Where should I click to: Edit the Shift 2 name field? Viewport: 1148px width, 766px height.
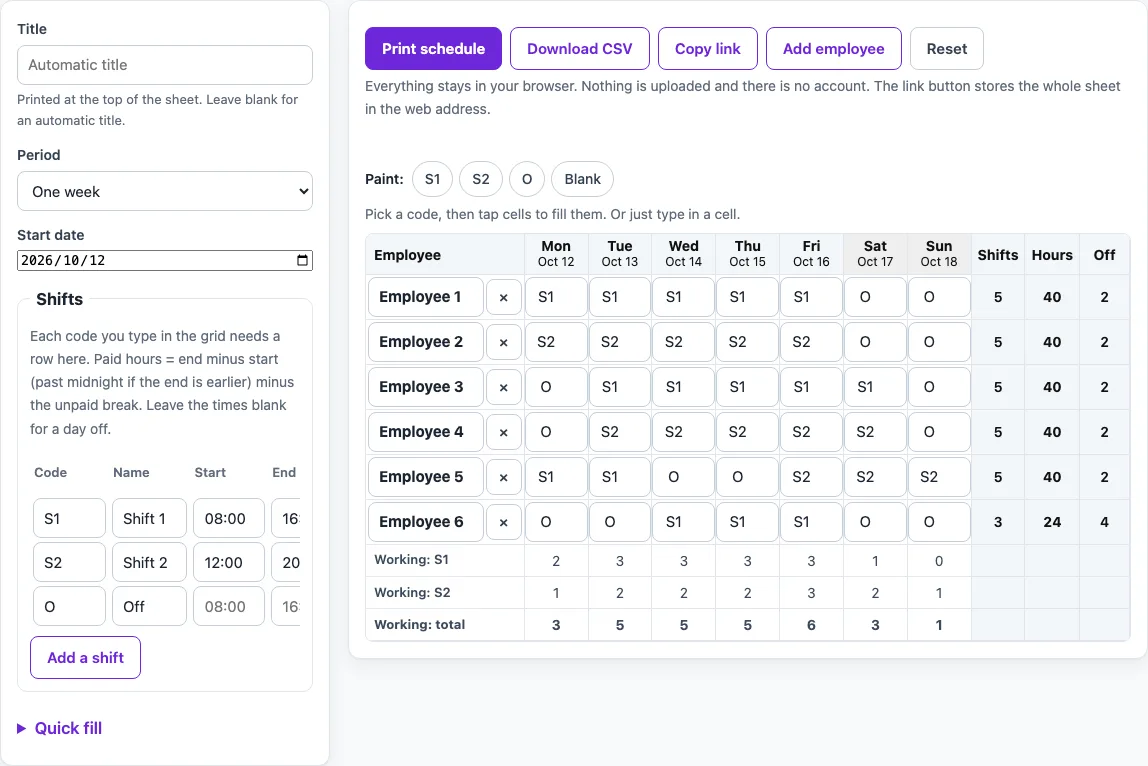point(149,562)
